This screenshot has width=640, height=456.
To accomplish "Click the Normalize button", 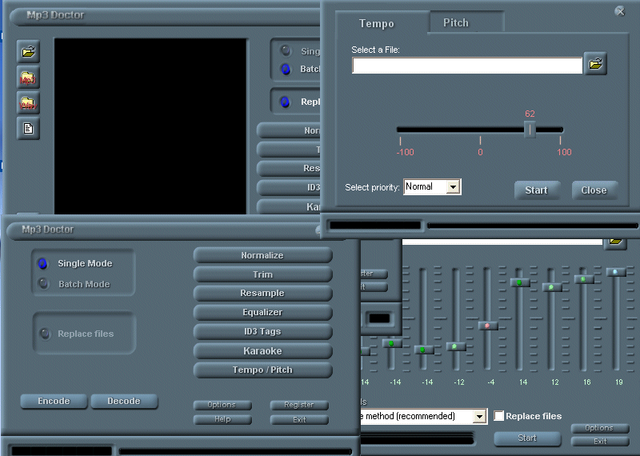I will pos(262,255).
